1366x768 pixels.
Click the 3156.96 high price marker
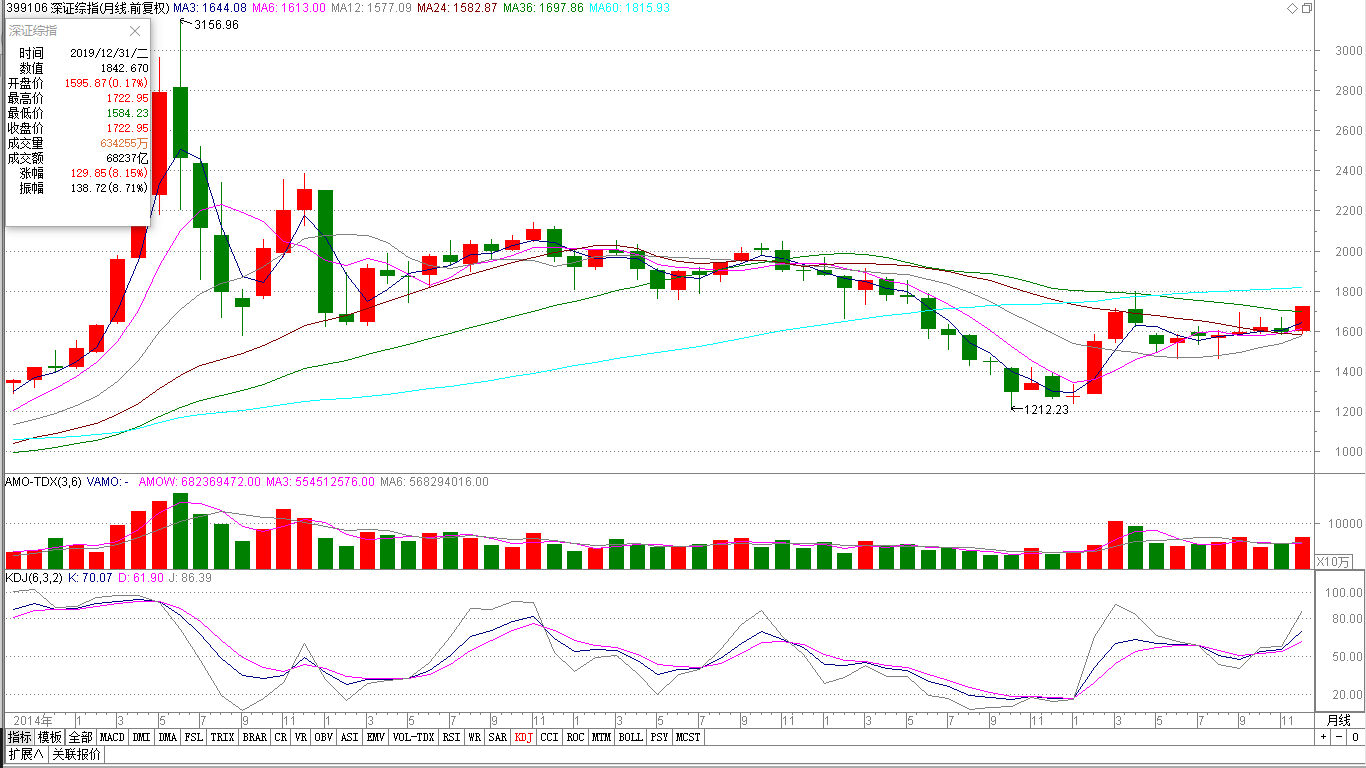coord(216,24)
